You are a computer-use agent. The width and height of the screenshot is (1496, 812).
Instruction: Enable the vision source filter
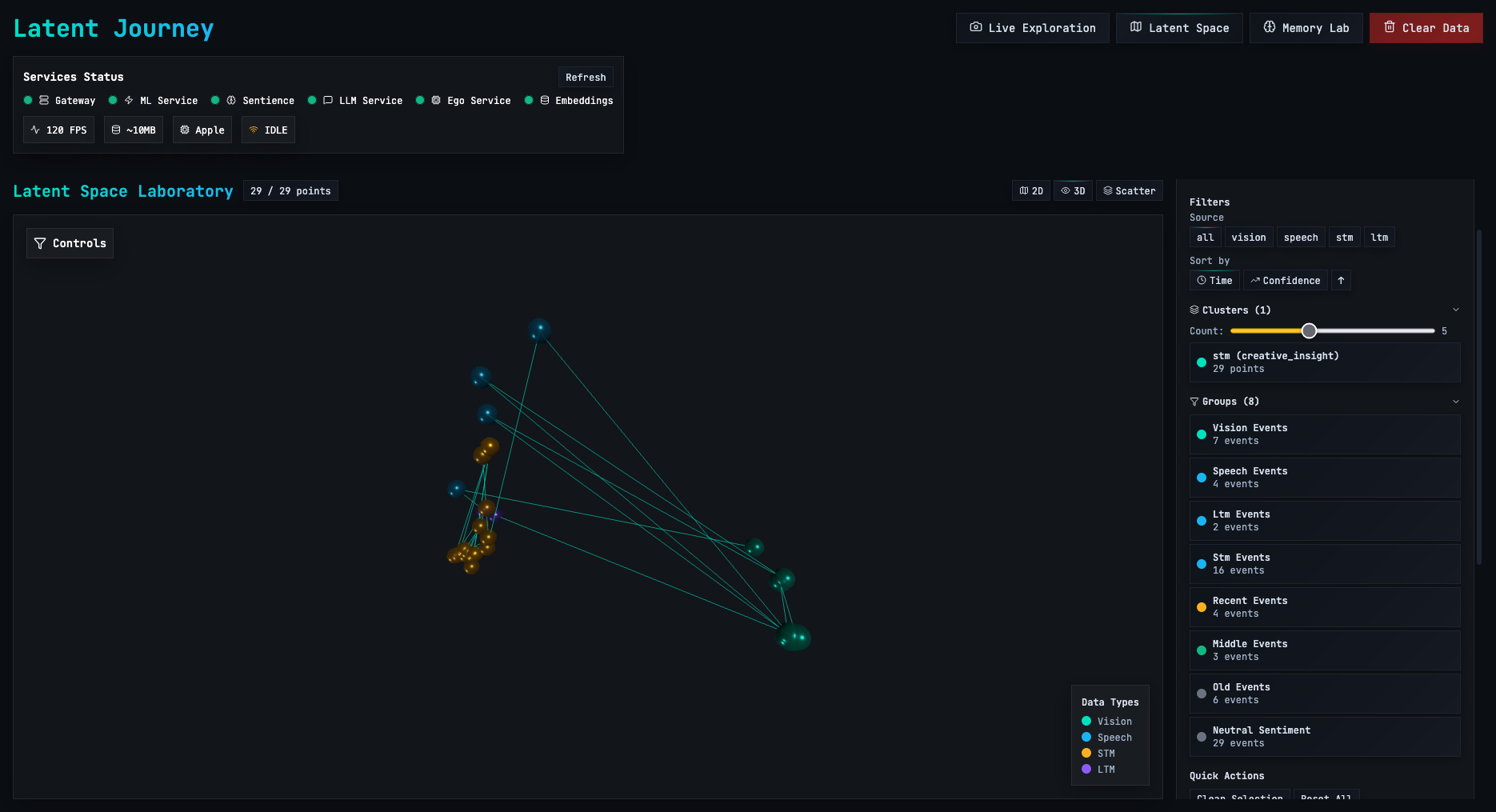coord(1249,237)
